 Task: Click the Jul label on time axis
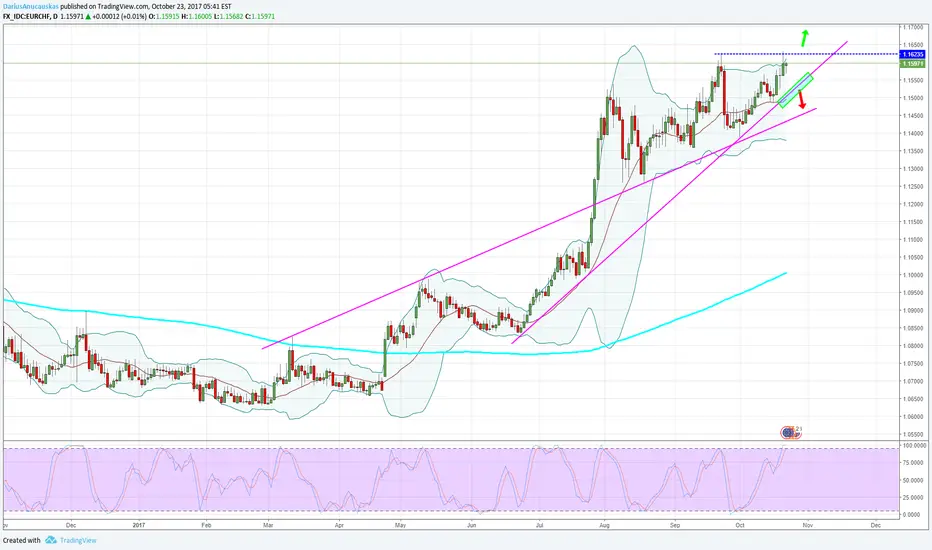coord(540,525)
